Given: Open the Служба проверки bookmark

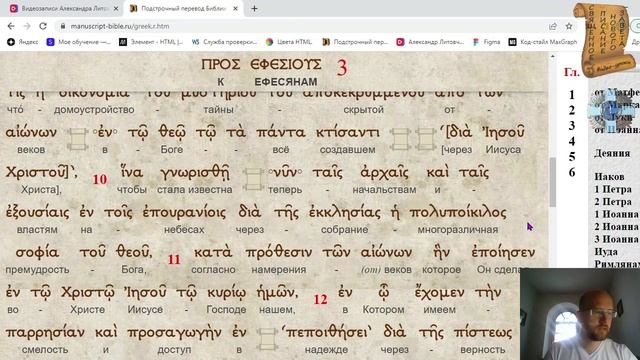Looking at the screenshot, I should coord(224,42).
